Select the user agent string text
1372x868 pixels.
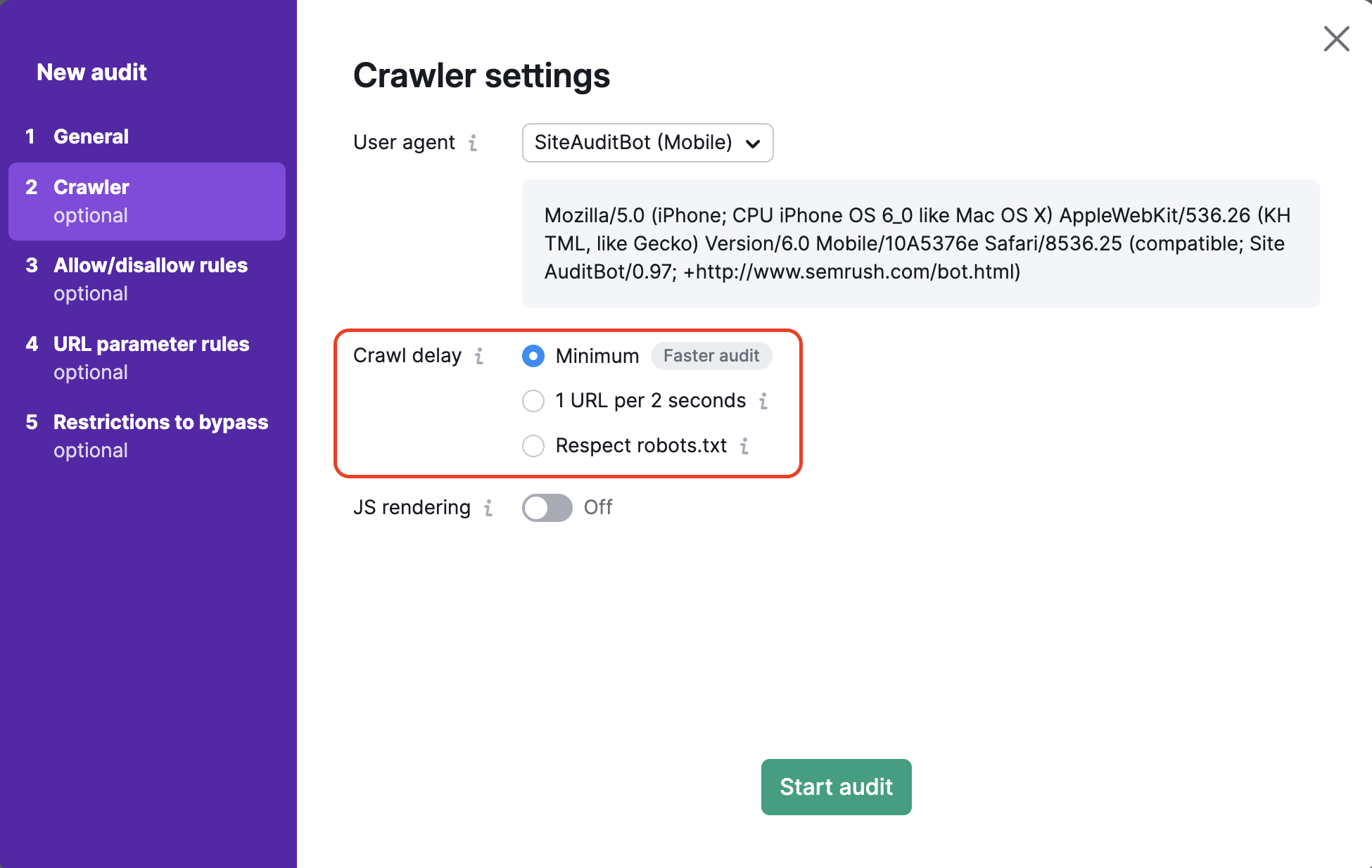point(915,243)
